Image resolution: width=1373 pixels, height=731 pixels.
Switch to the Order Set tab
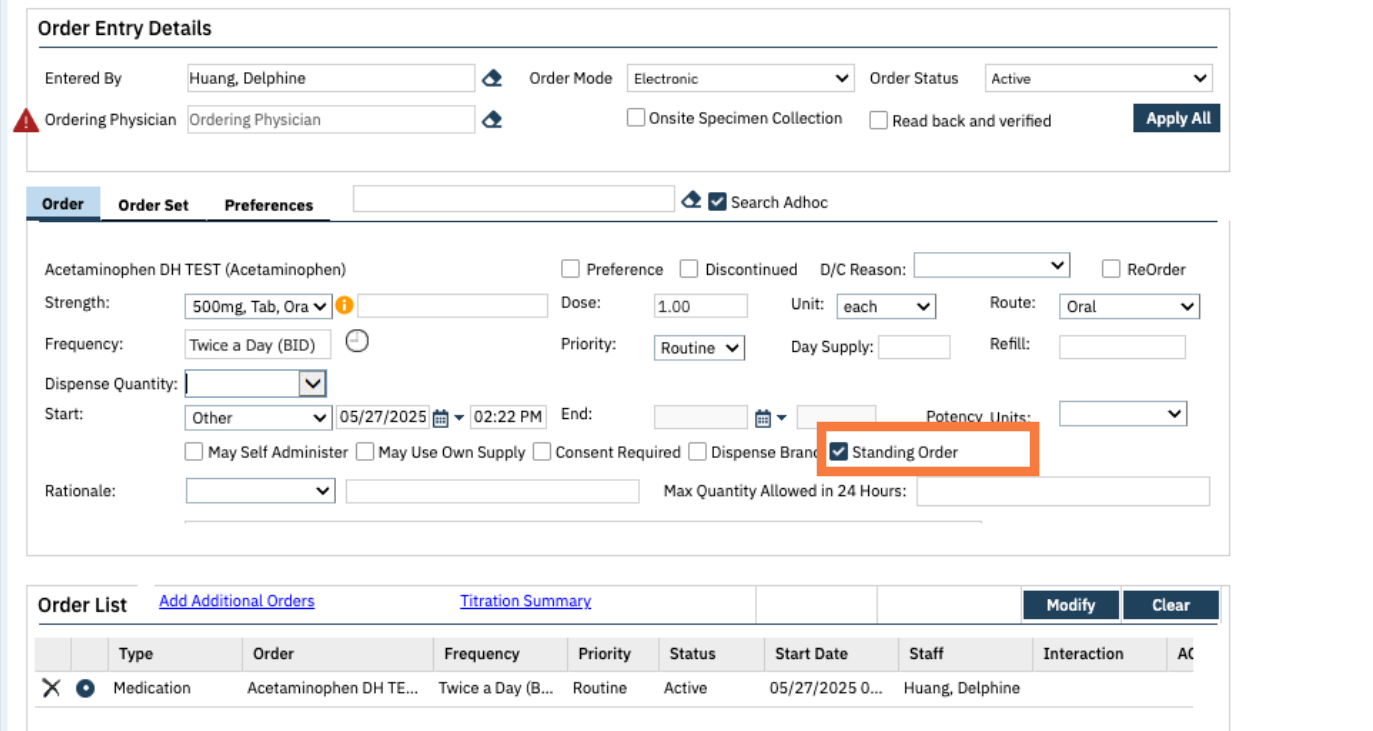click(153, 205)
